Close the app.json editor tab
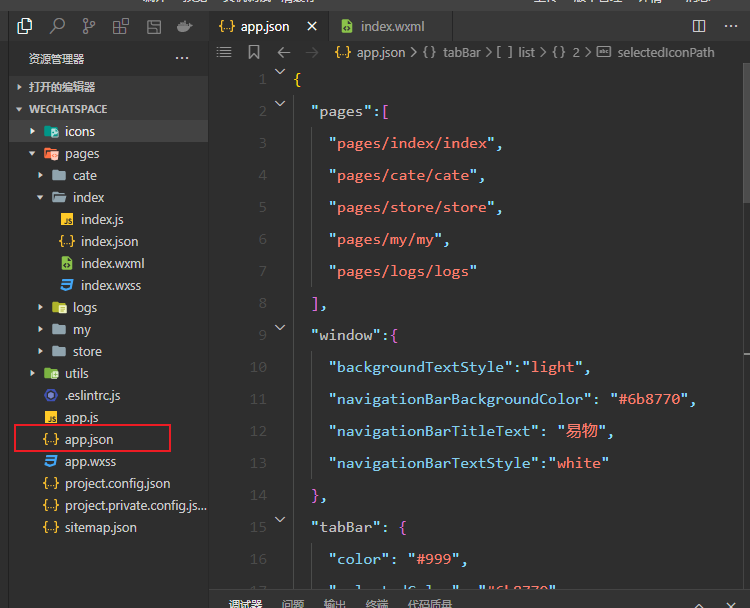750x608 pixels. [312, 26]
